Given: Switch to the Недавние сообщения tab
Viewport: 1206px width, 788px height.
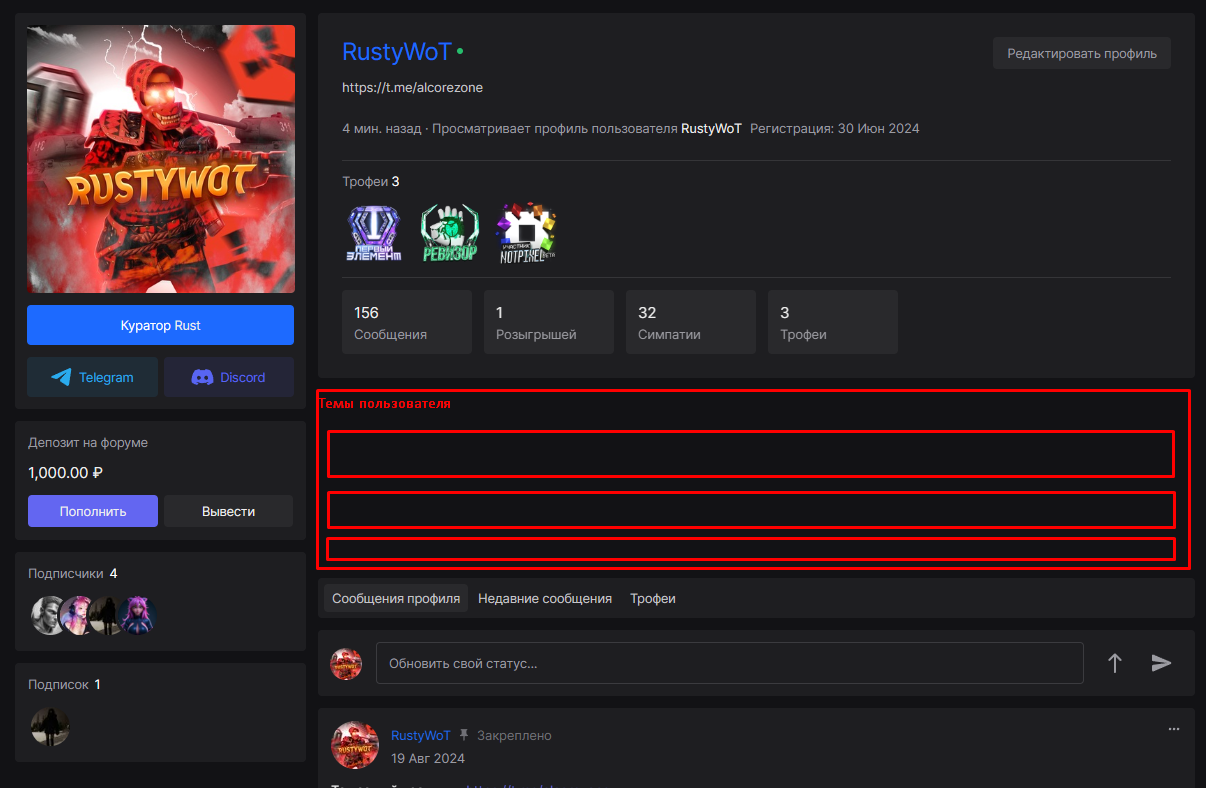Looking at the screenshot, I should click(x=545, y=598).
